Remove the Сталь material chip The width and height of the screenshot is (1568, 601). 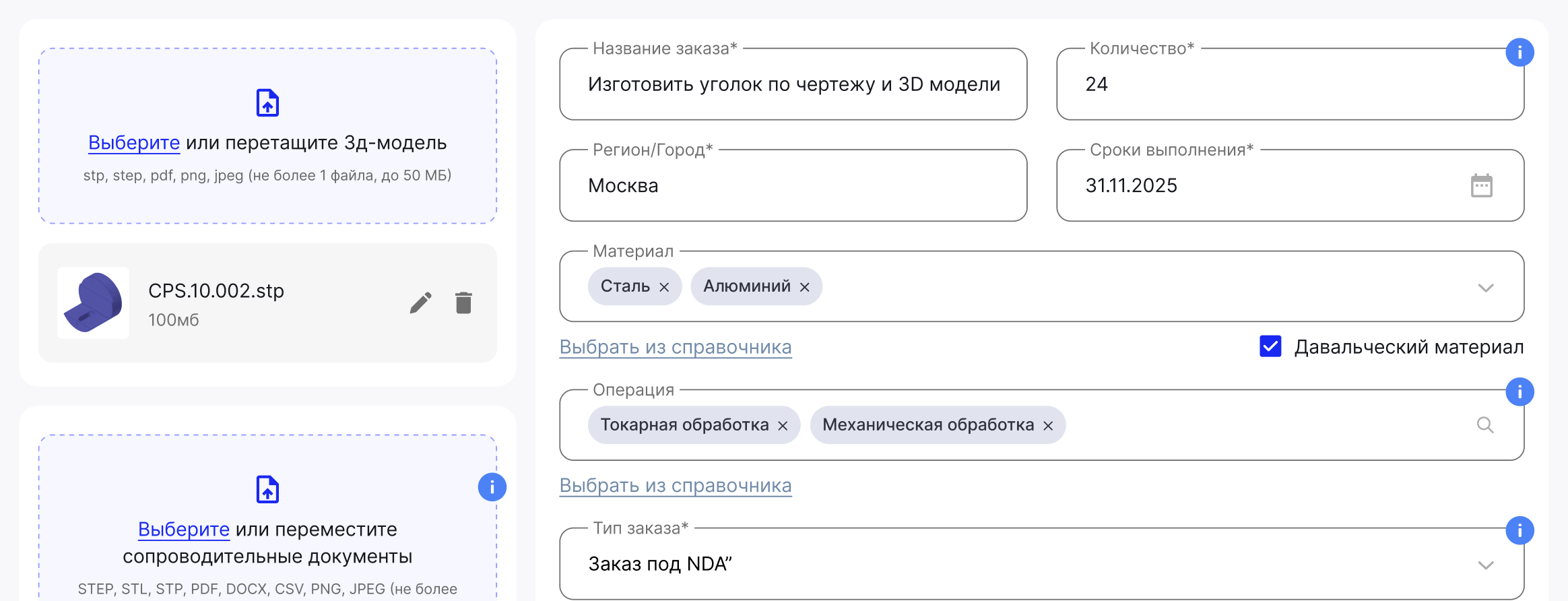(665, 286)
